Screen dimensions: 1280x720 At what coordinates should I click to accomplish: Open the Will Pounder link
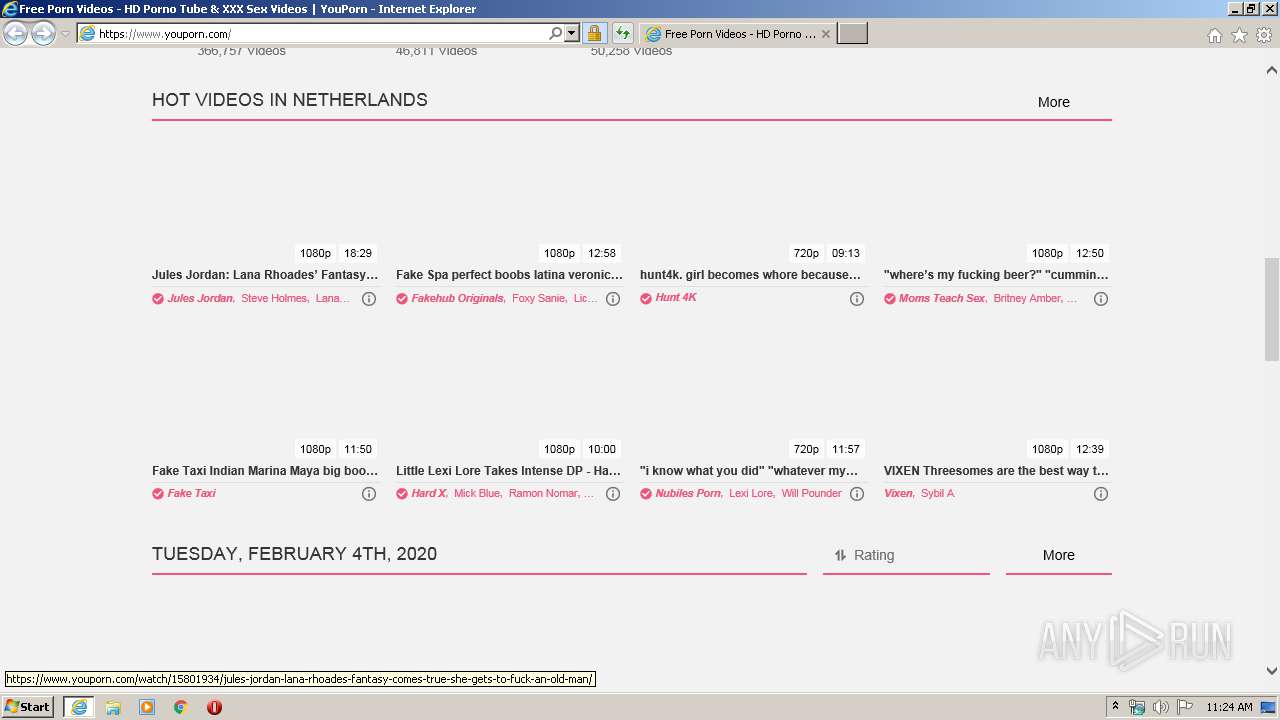[811, 493]
